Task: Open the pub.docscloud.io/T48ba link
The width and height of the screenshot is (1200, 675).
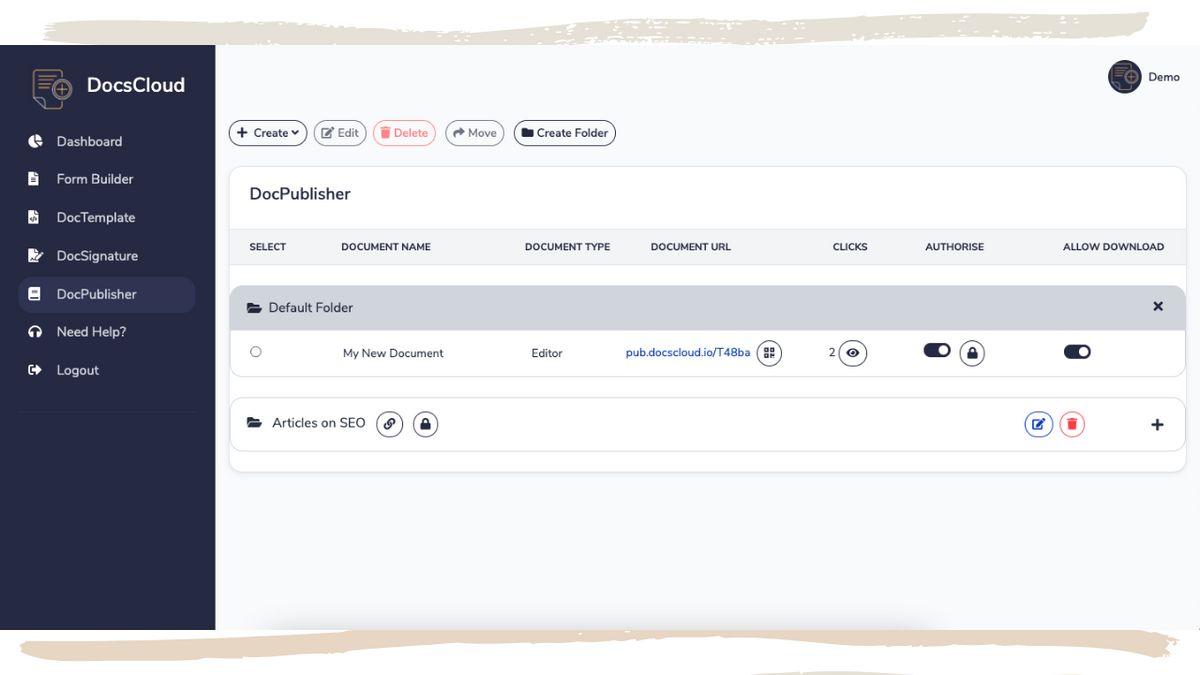Action: (x=687, y=353)
